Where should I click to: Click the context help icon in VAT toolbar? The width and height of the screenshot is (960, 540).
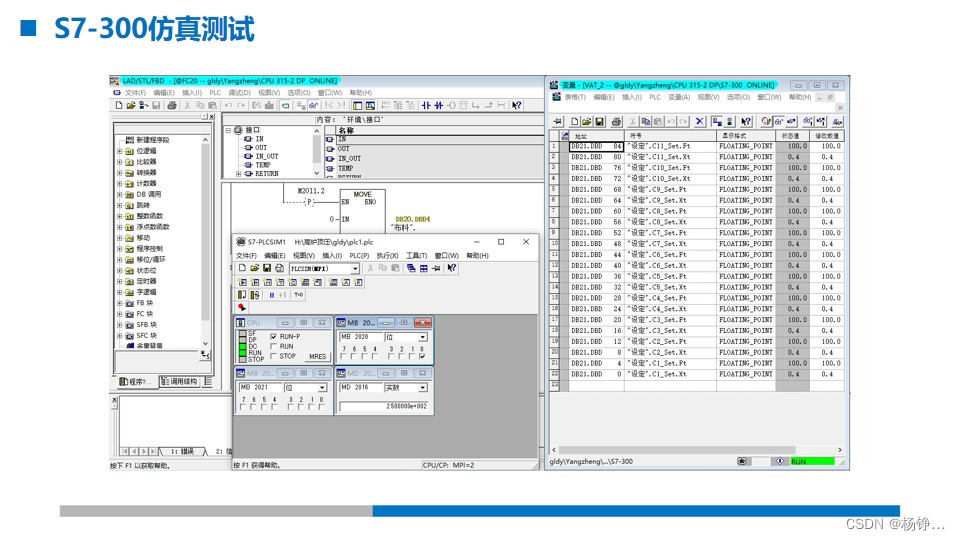click(x=746, y=122)
